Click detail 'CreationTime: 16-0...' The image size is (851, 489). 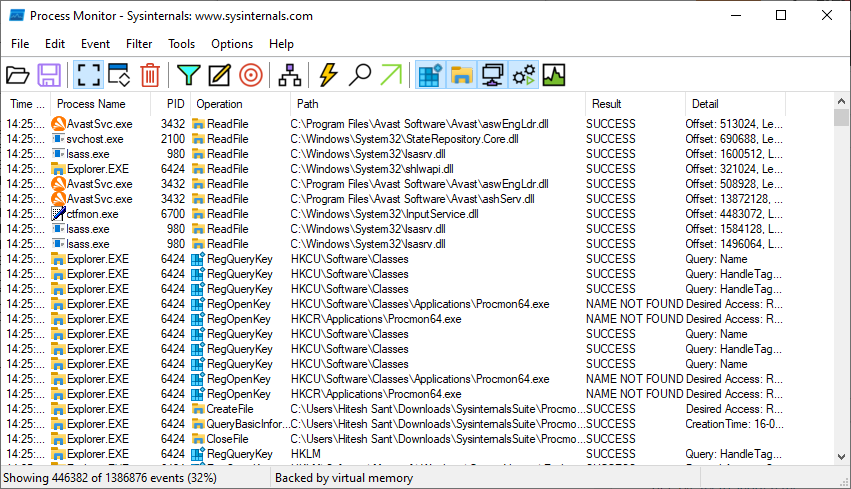tap(734, 424)
